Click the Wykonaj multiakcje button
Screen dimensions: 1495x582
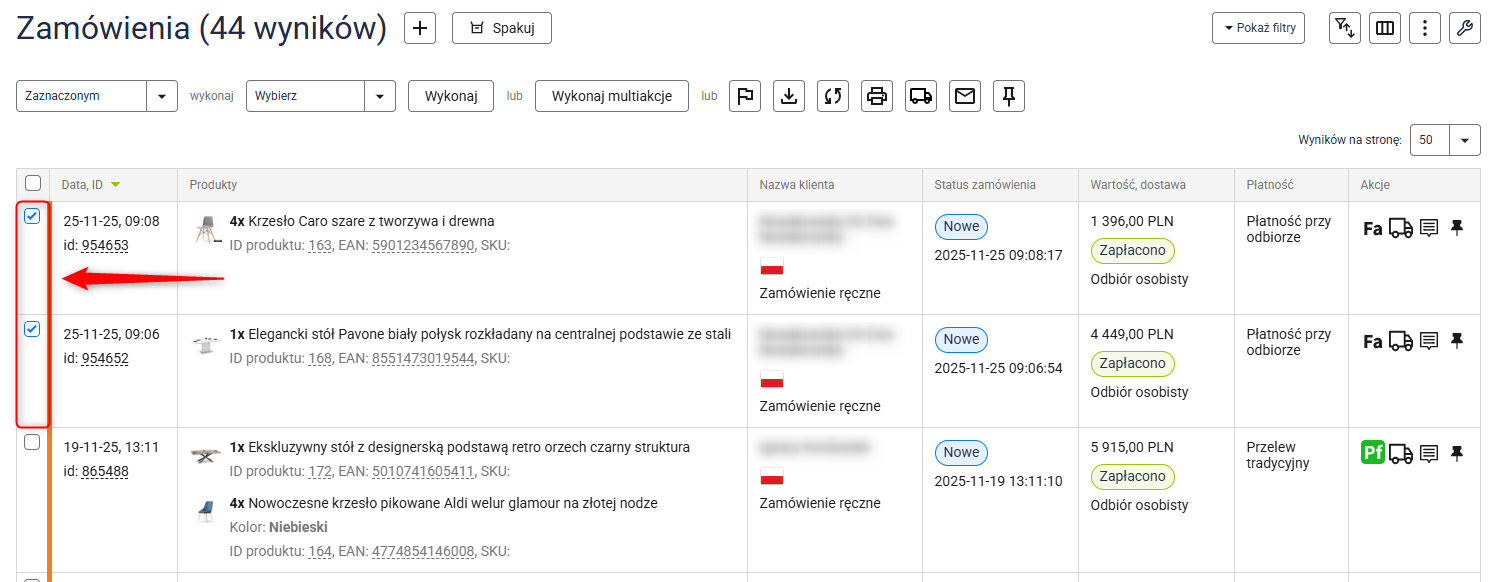tap(611, 96)
